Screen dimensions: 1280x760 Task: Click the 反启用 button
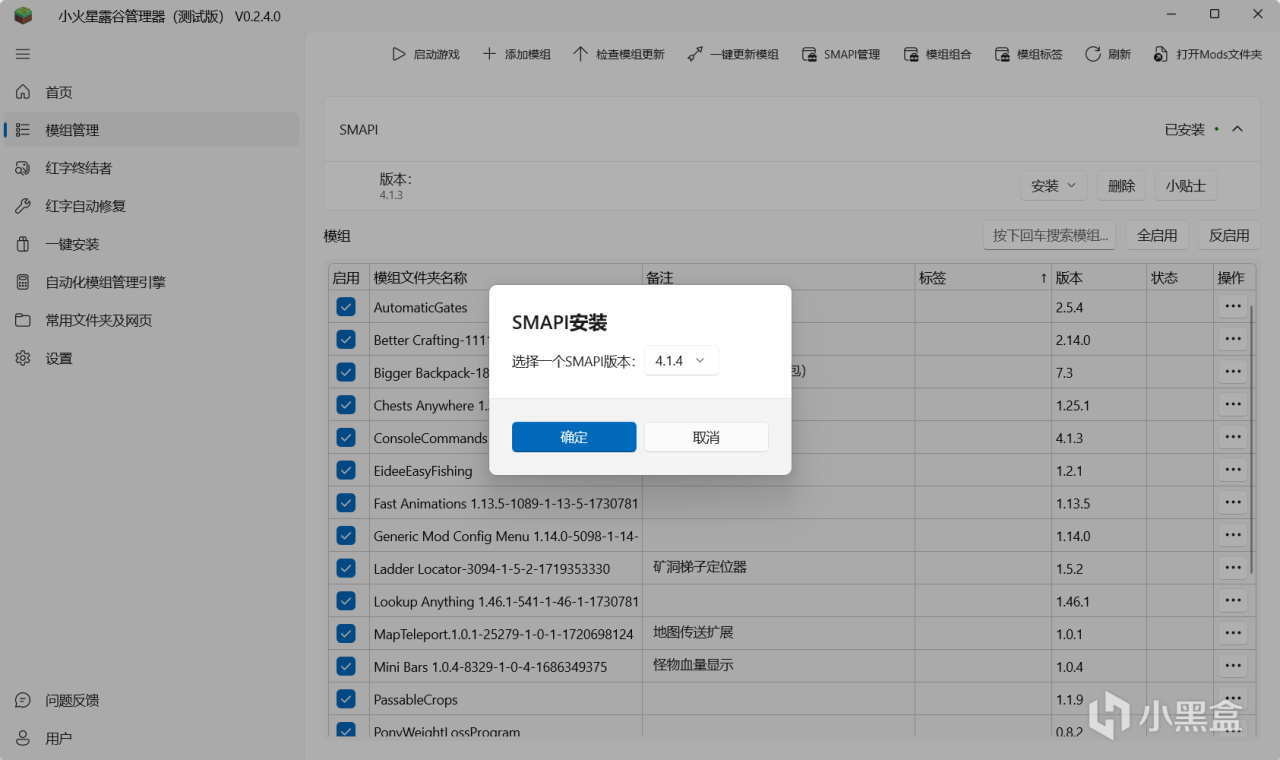[1229, 236]
